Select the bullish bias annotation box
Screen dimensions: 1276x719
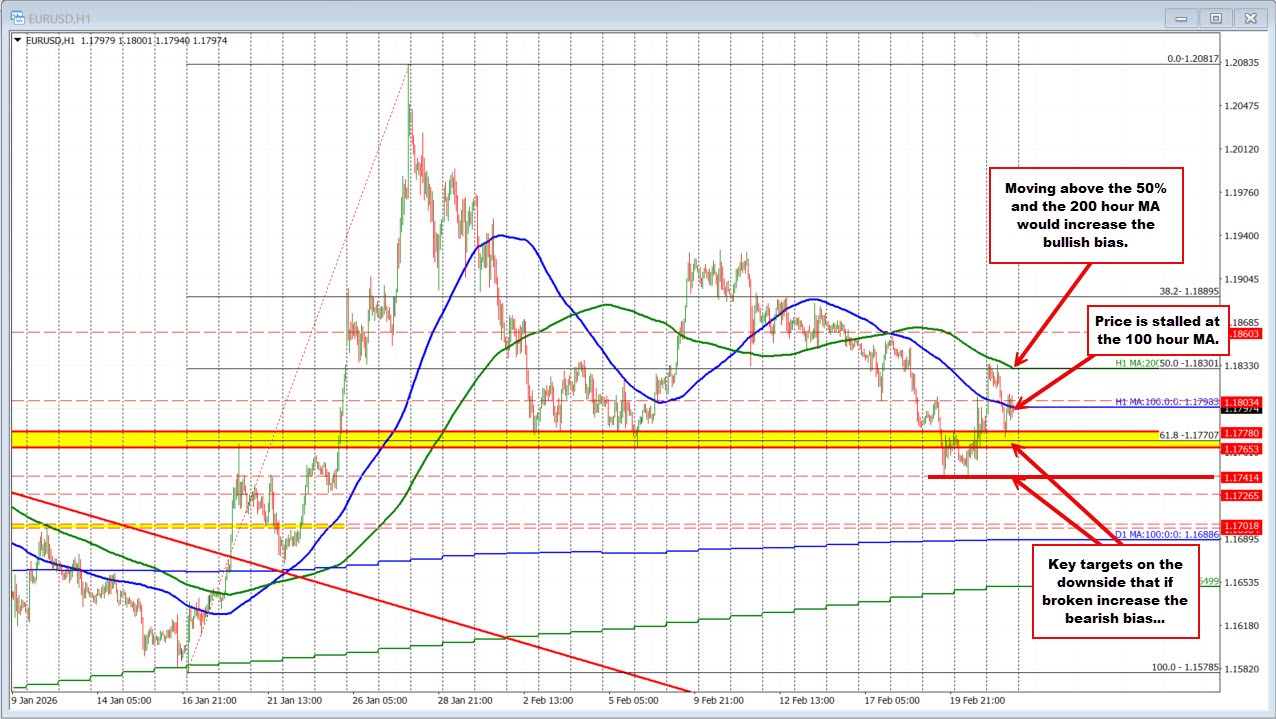pyautogui.click(x=1086, y=215)
